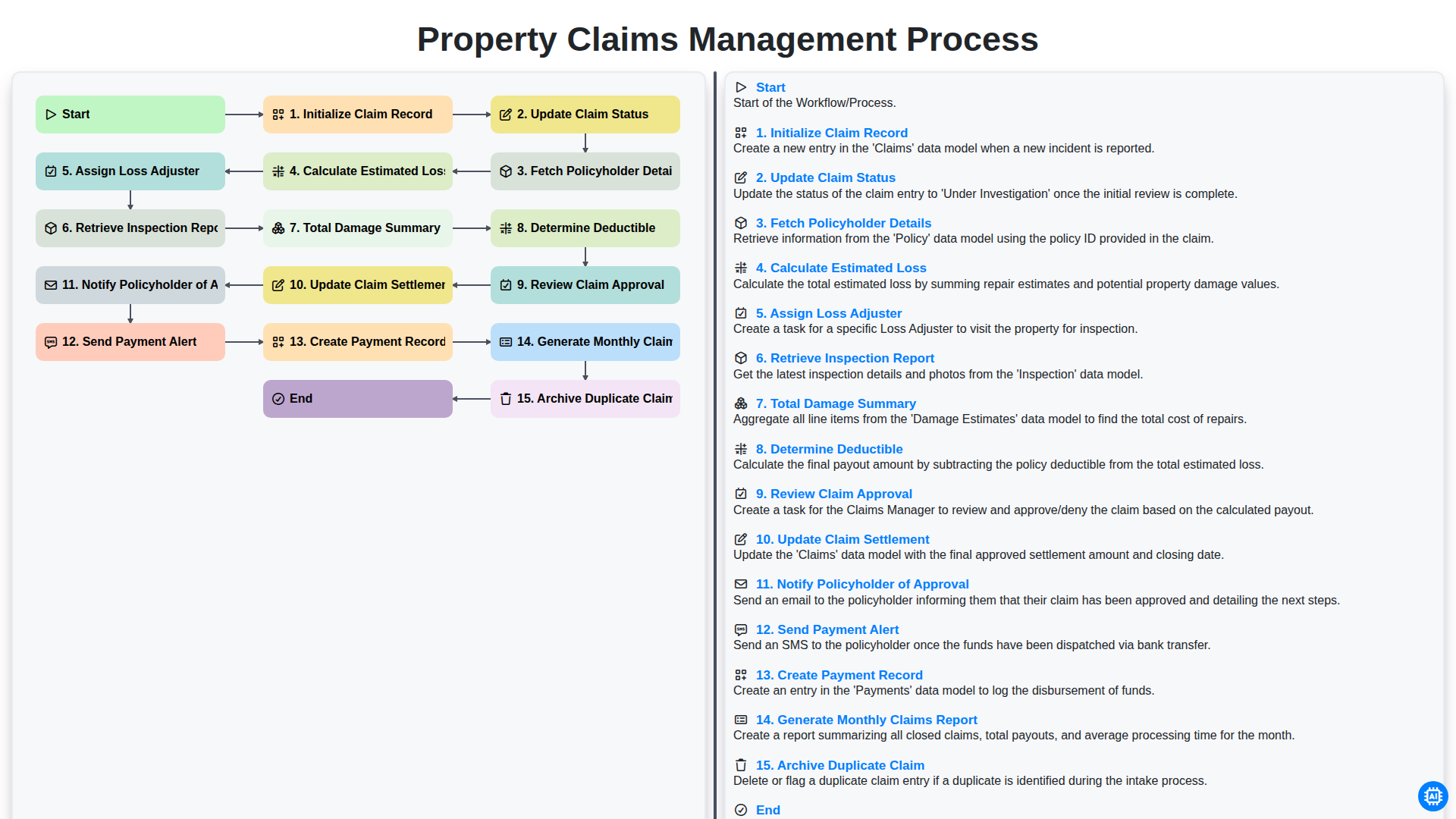Click the stacked cubes icon beside 7. Total Damage Summary list entry
The width and height of the screenshot is (1456, 819).
coord(741,403)
